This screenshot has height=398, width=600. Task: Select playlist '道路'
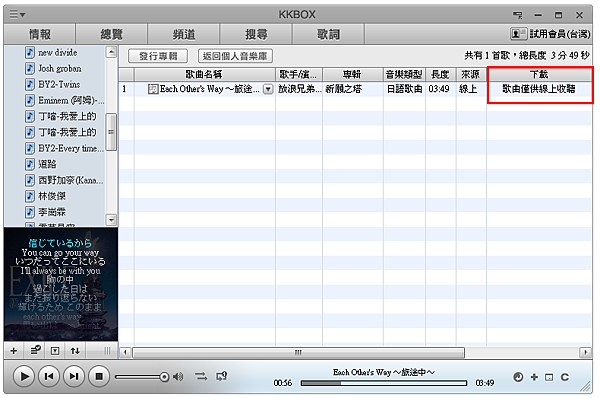[x=47, y=165]
